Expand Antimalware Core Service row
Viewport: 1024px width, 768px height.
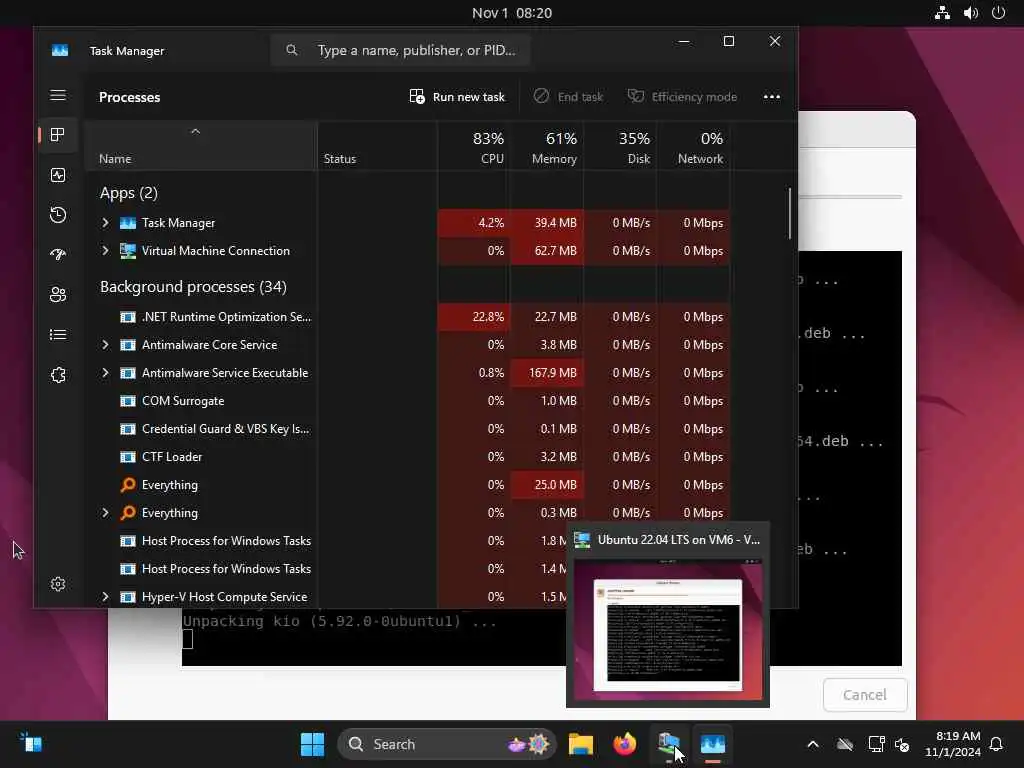[105, 345]
